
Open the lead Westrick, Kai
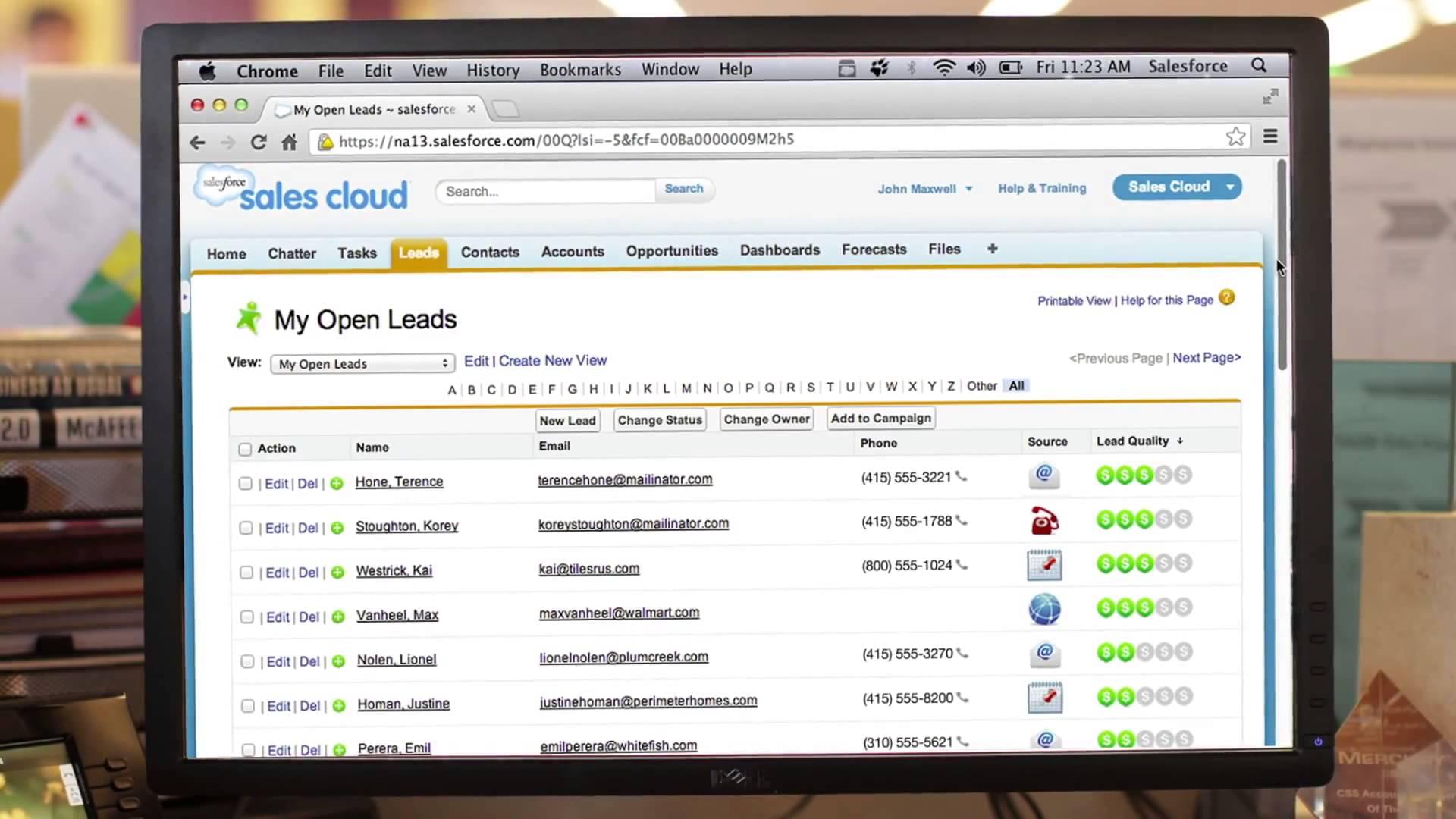pos(394,570)
